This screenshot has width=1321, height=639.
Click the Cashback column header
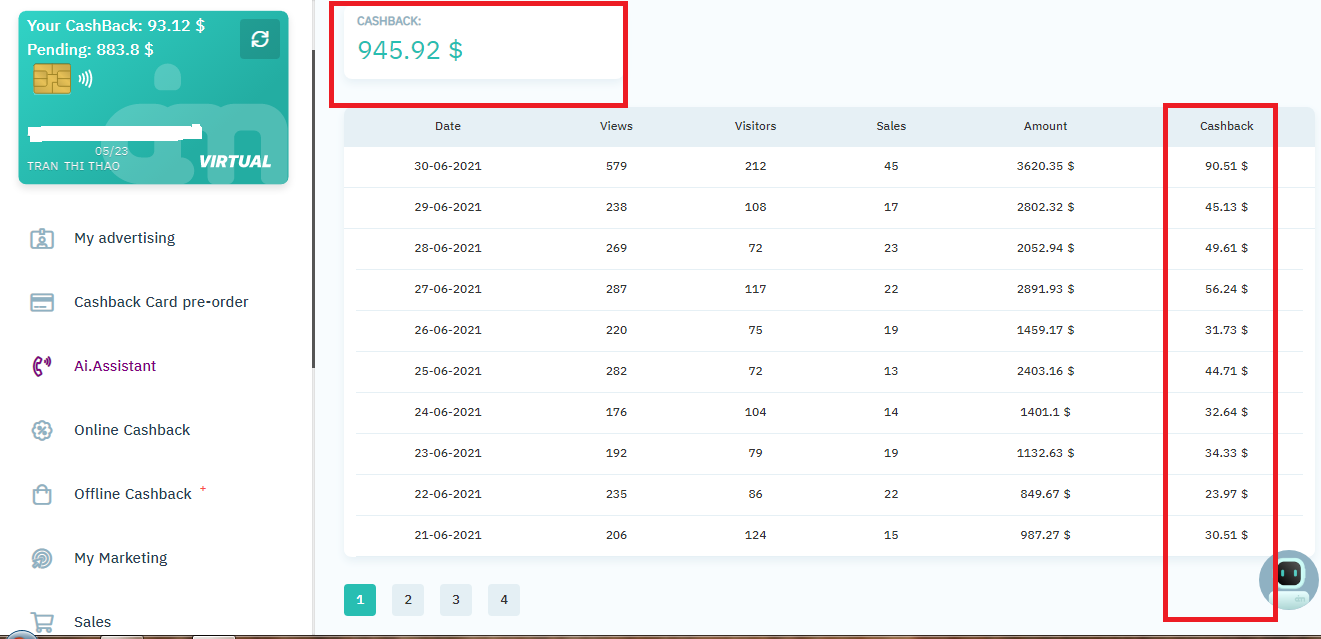pyautogui.click(x=1227, y=126)
